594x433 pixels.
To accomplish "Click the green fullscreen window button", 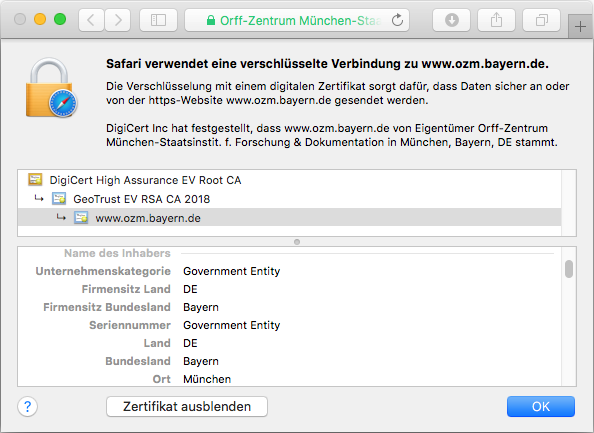I will tap(60, 19).
